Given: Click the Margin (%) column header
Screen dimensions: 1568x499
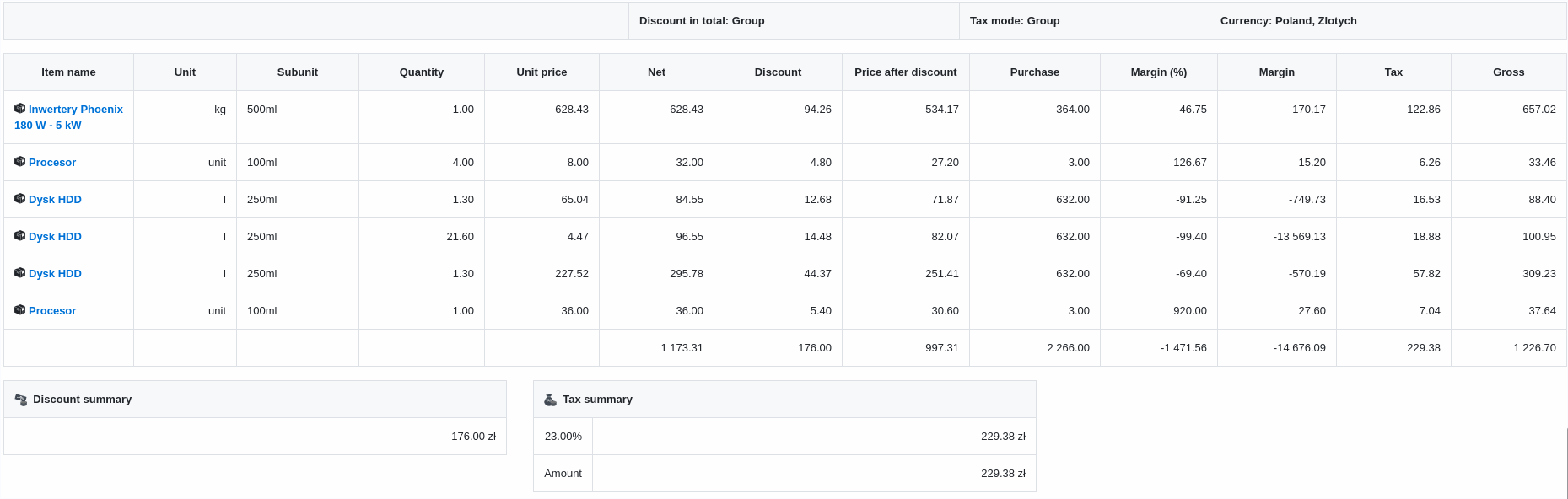Looking at the screenshot, I should pos(1159,72).
